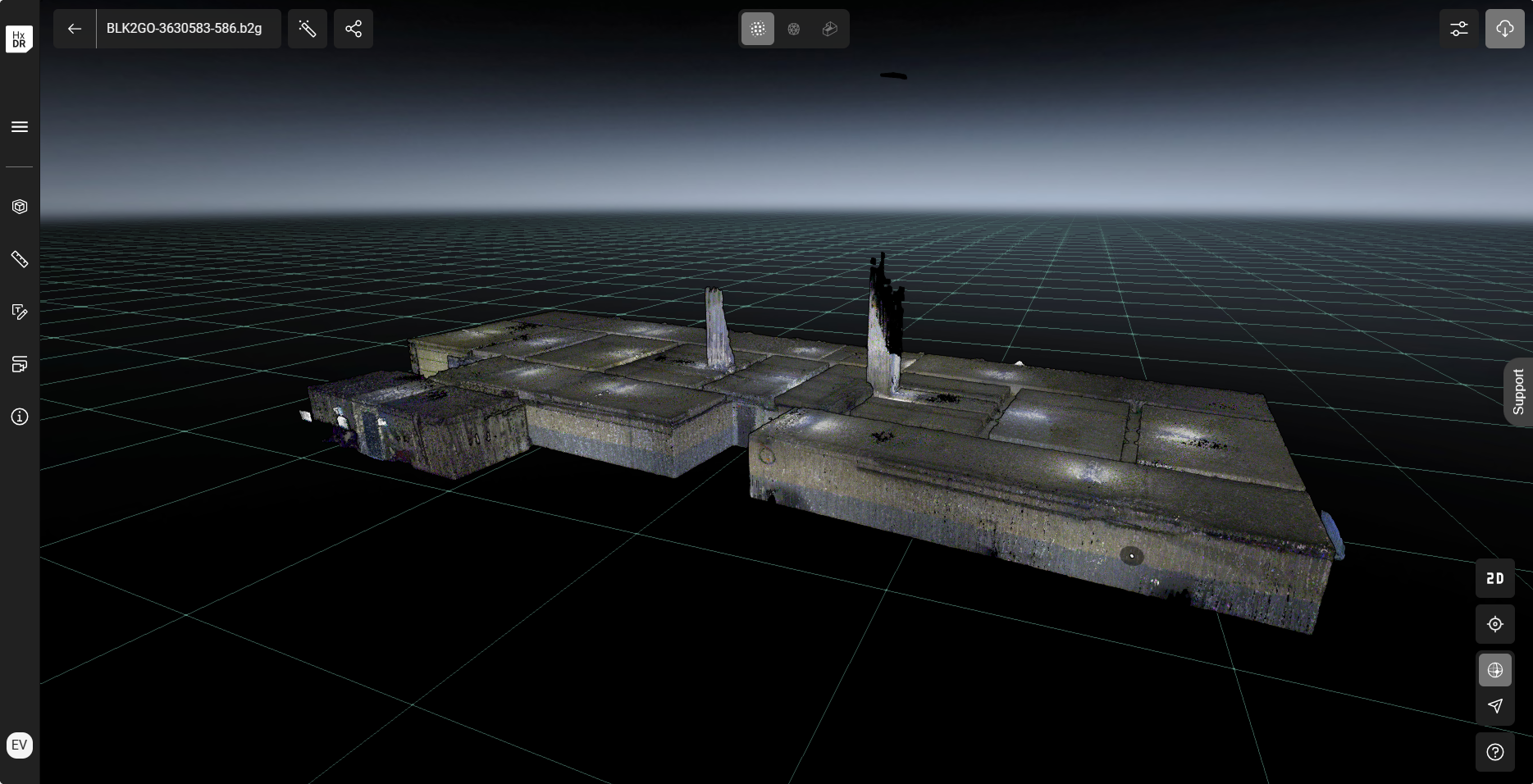
Task: Click the cloud download button
Action: coord(1505,29)
